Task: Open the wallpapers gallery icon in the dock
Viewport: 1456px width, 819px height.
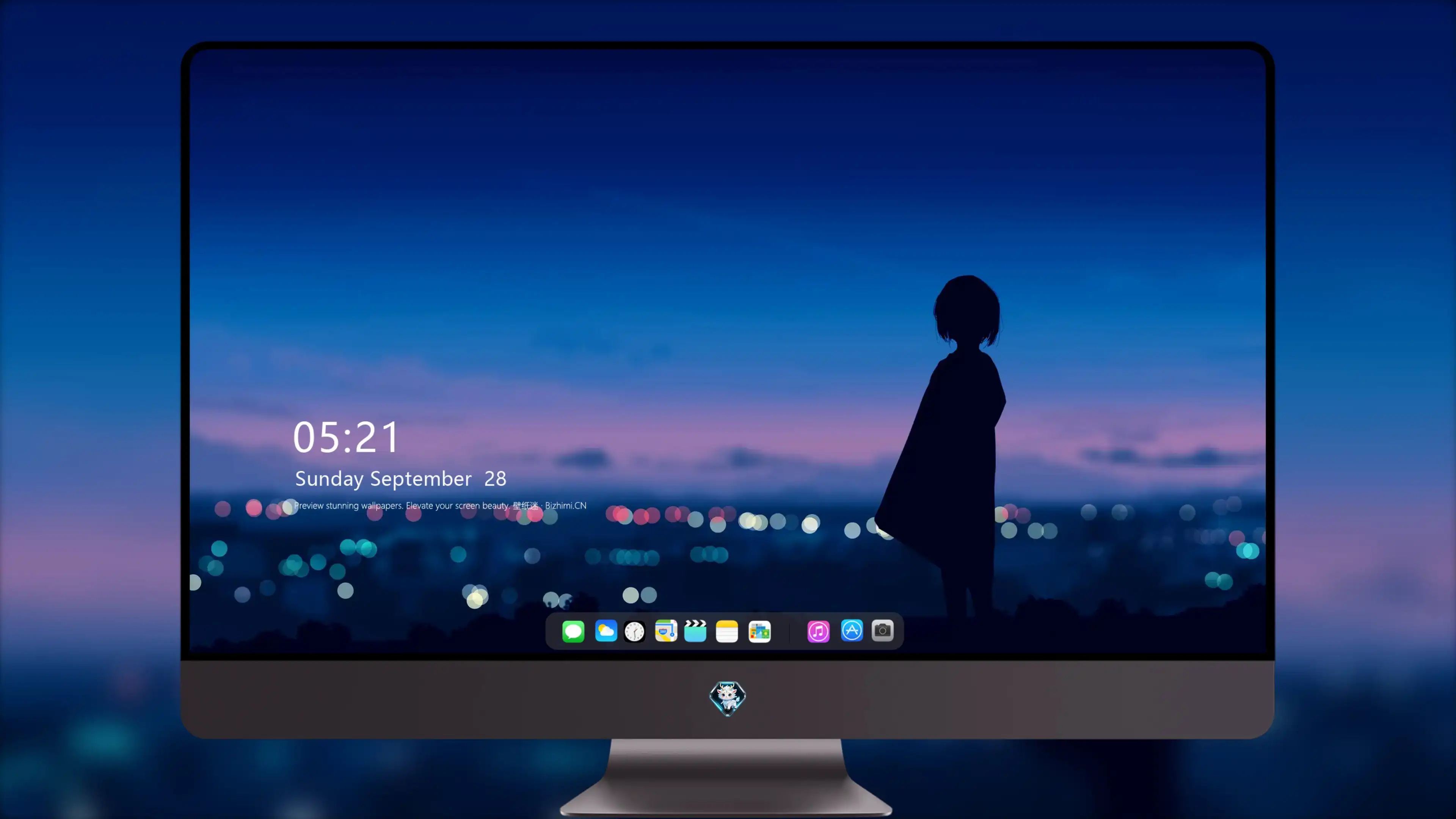Action: [x=759, y=631]
